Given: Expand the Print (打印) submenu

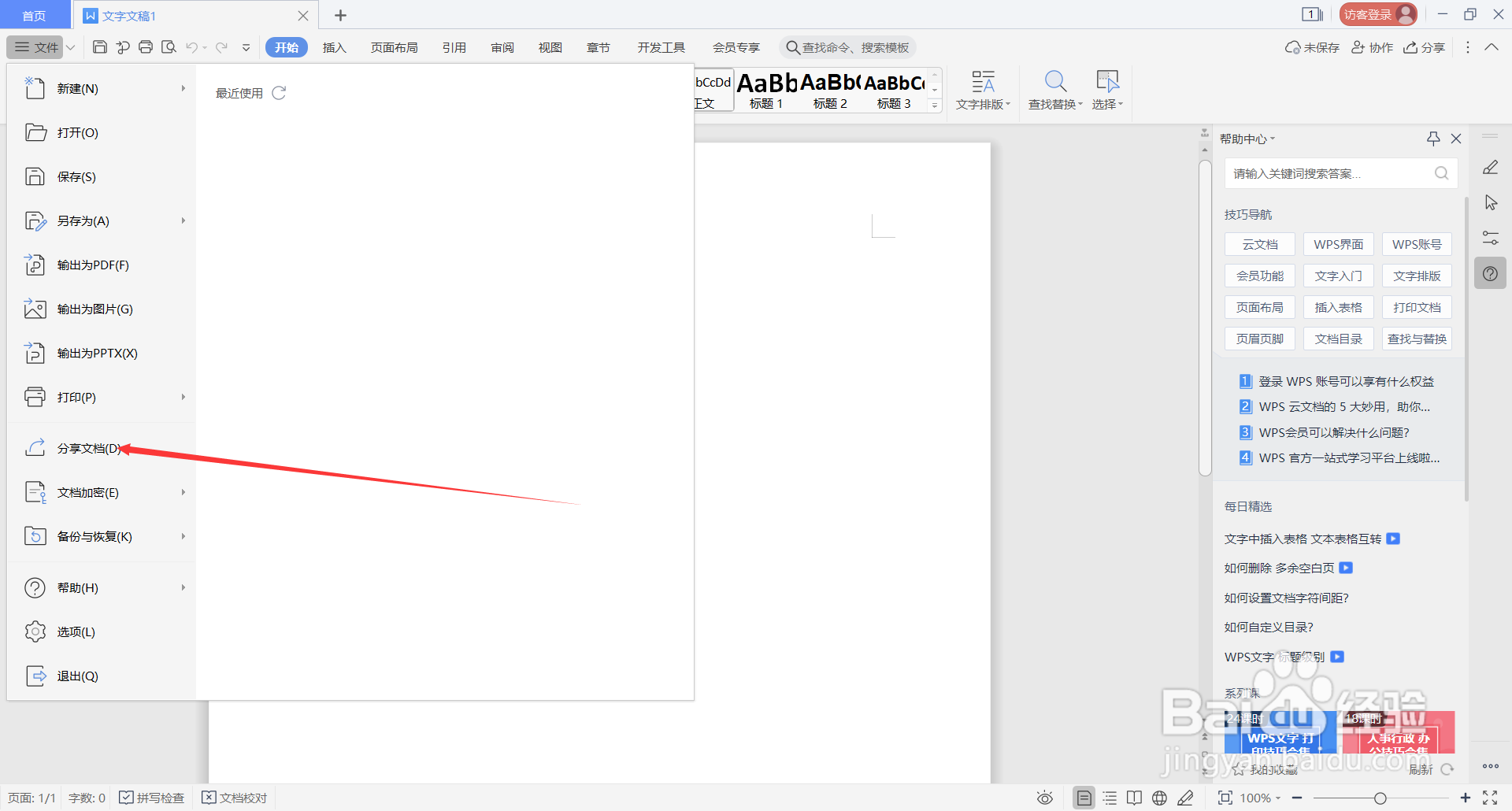Looking at the screenshot, I should point(183,397).
